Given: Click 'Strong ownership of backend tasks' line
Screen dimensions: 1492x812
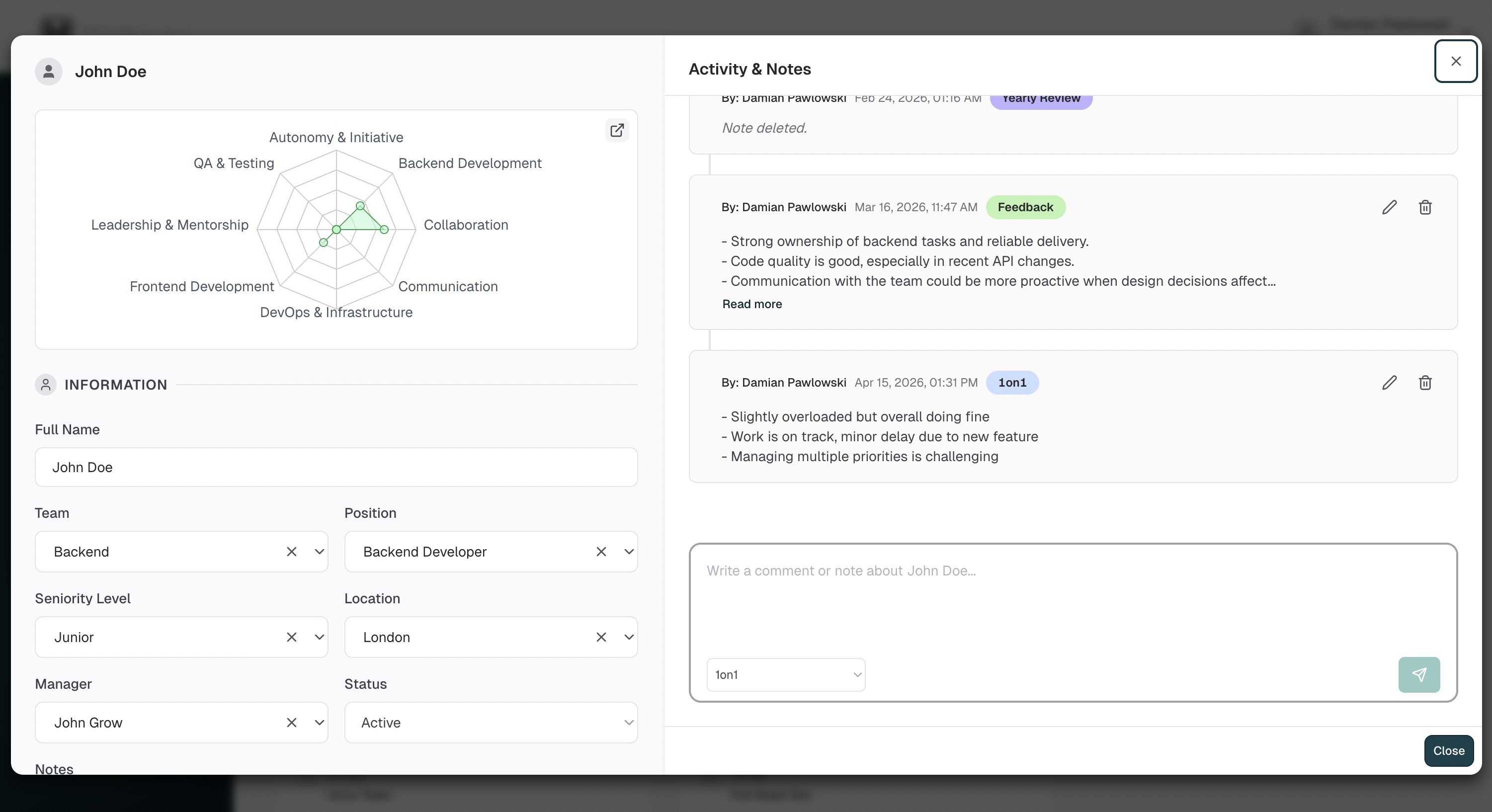Looking at the screenshot, I should (x=905, y=241).
